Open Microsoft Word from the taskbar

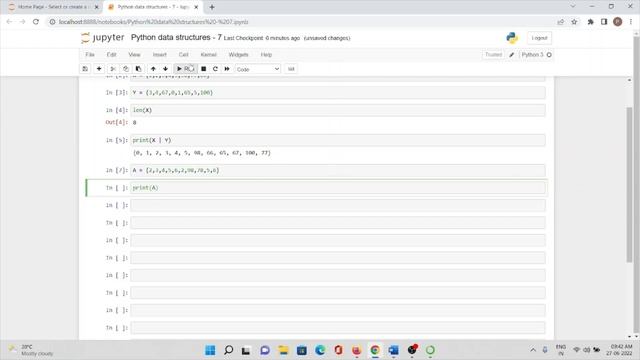393,350
